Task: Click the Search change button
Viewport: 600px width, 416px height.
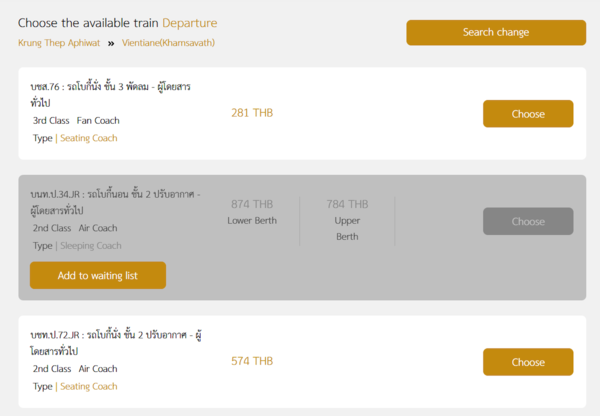Action: [x=496, y=32]
